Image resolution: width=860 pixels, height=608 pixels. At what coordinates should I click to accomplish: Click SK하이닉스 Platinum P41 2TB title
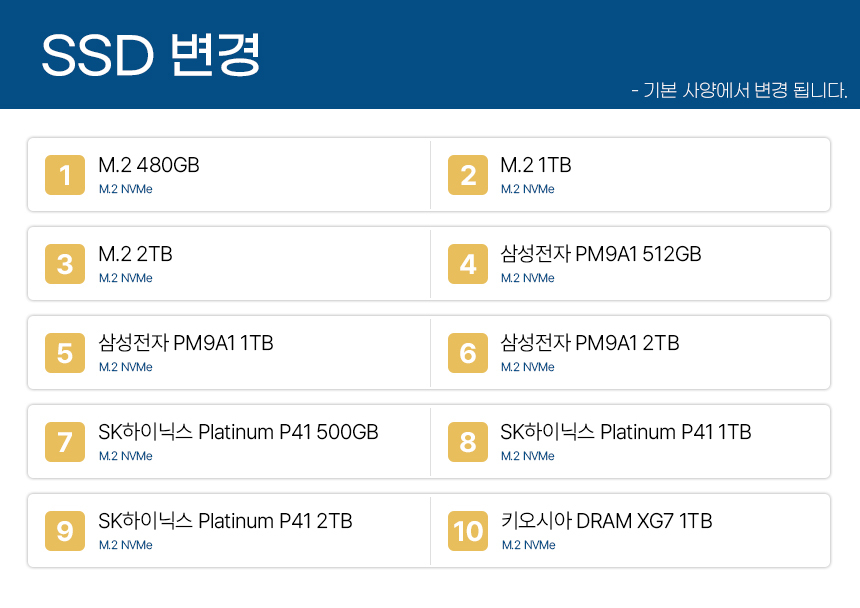(225, 521)
